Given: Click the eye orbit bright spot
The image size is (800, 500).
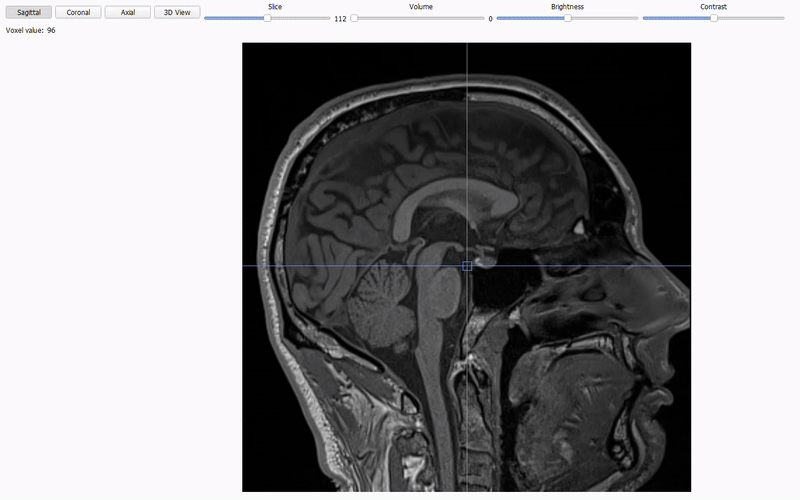Looking at the screenshot, I should coord(579,228).
